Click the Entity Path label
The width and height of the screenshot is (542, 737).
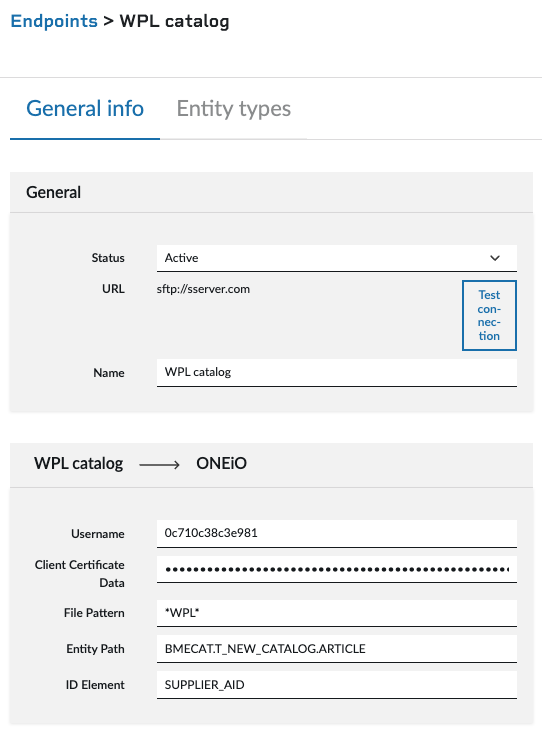95,649
